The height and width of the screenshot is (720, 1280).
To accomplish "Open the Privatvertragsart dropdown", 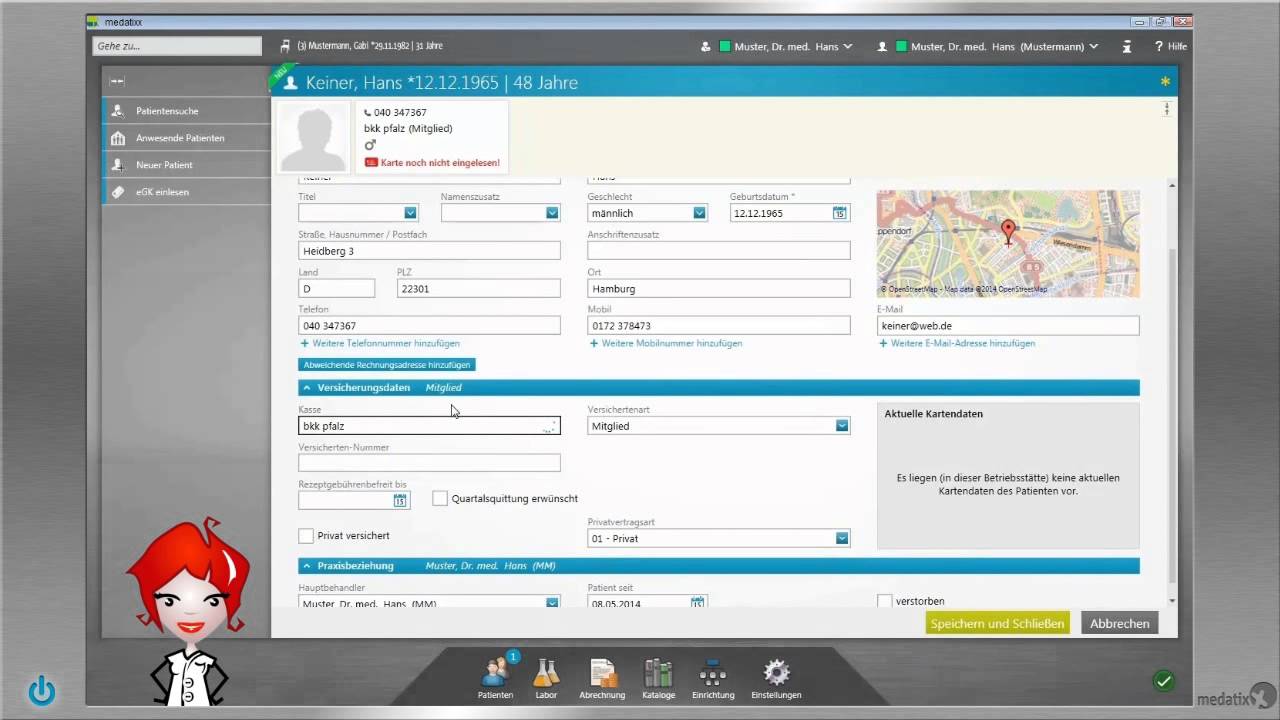I will pyautogui.click(x=842, y=539).
